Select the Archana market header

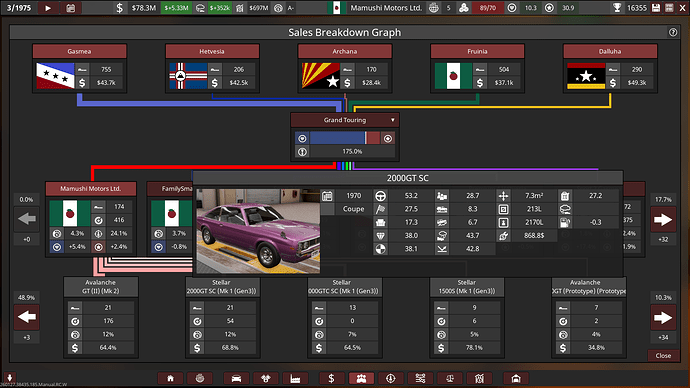click(x=345, y=51)
